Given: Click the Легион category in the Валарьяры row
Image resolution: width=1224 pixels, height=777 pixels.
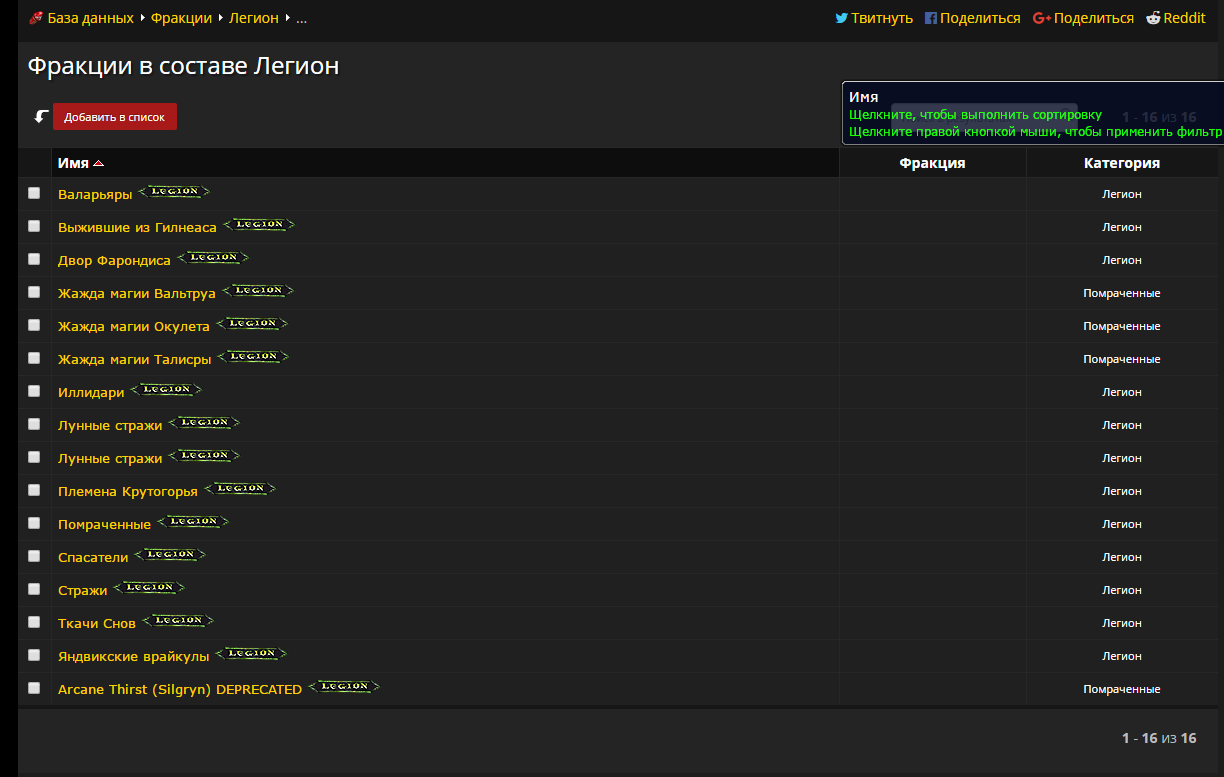Looking at the screenshot, I should [x=1122, y=194].
